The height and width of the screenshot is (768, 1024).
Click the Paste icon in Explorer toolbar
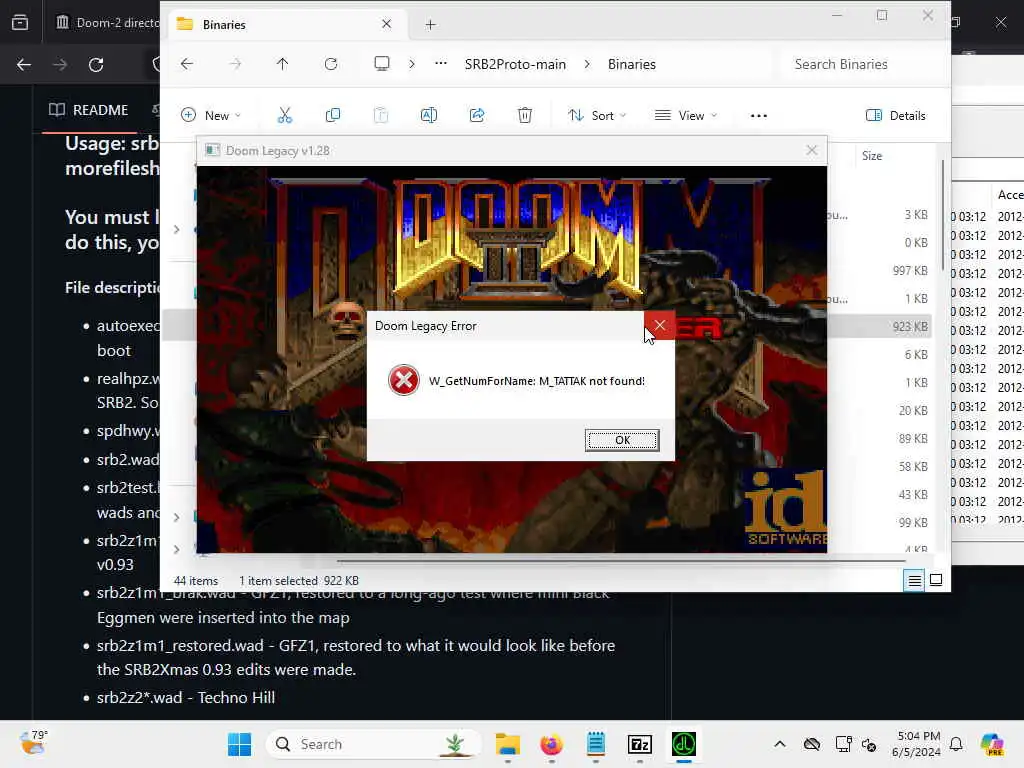tap(381, 116)
